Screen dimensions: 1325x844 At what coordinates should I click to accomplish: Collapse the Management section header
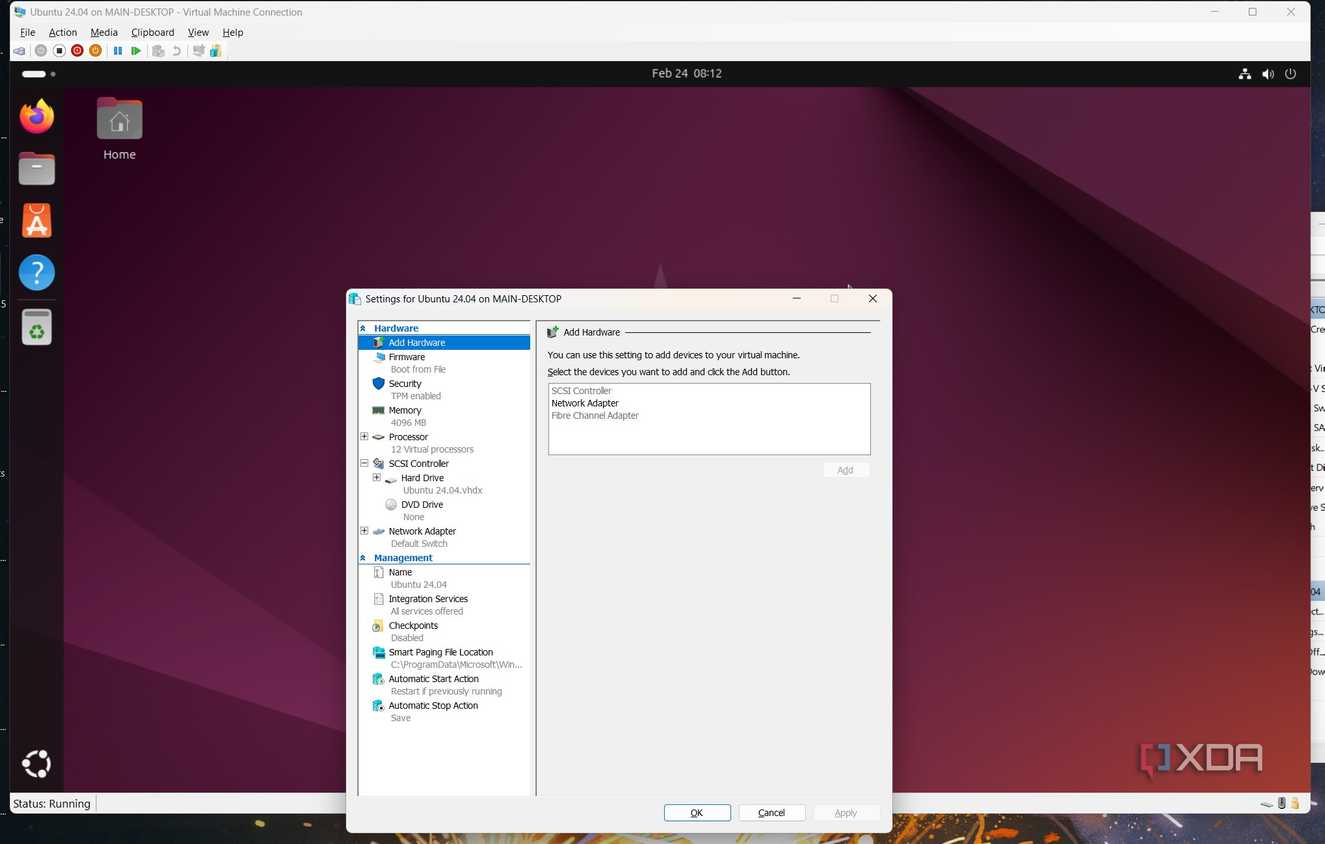pos(363,558)
